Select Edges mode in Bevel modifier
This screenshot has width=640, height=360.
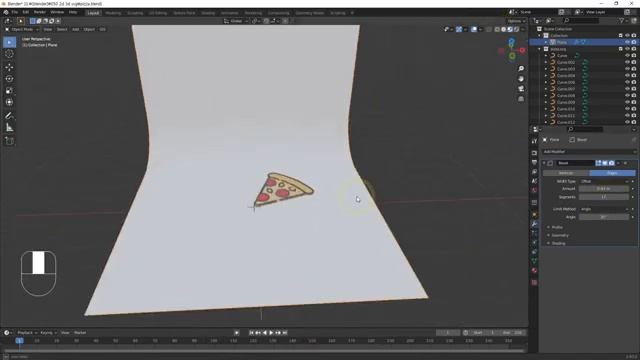coord(612,173)
